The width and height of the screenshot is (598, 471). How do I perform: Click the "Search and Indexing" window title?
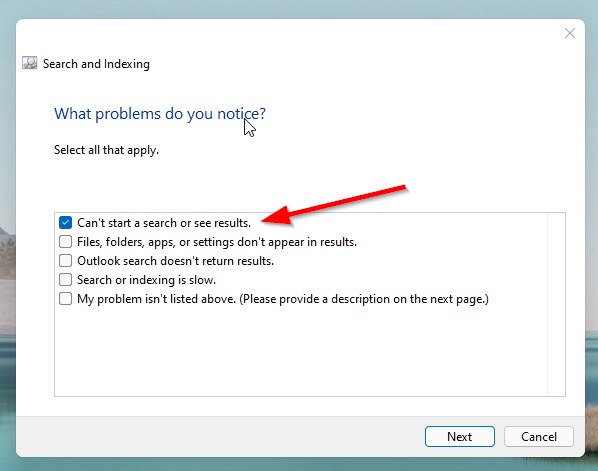(x=96, y=64)
